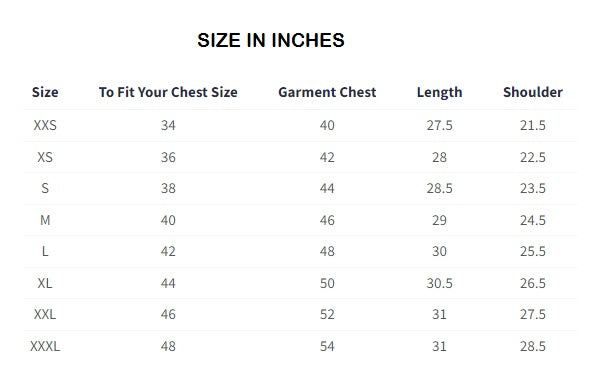
Task: Click the Garment Chest column header
Action: pos(327,92)
